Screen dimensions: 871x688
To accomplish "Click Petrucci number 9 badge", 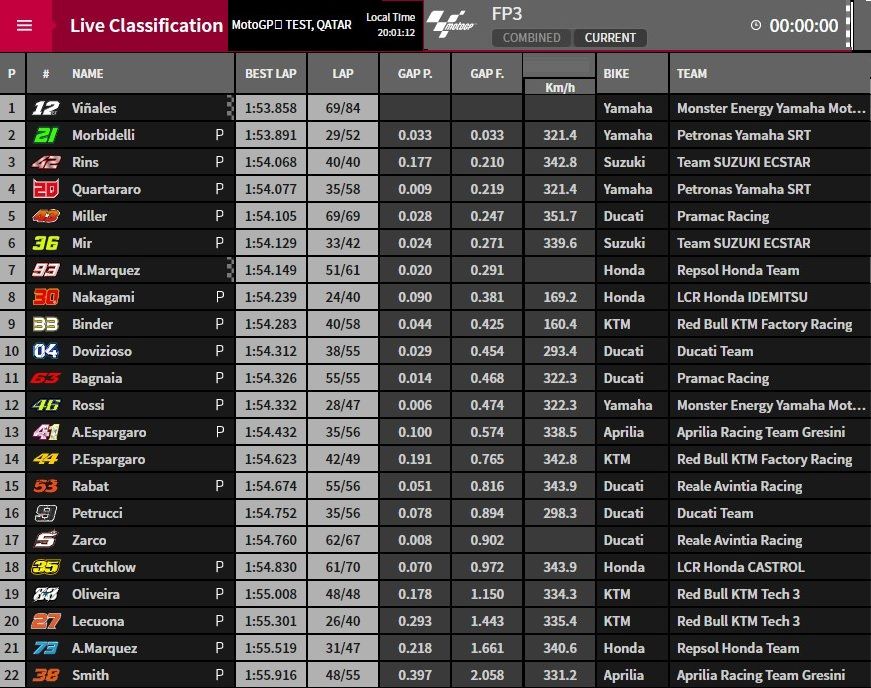I will pyautogui.click(x=46, y=513).
